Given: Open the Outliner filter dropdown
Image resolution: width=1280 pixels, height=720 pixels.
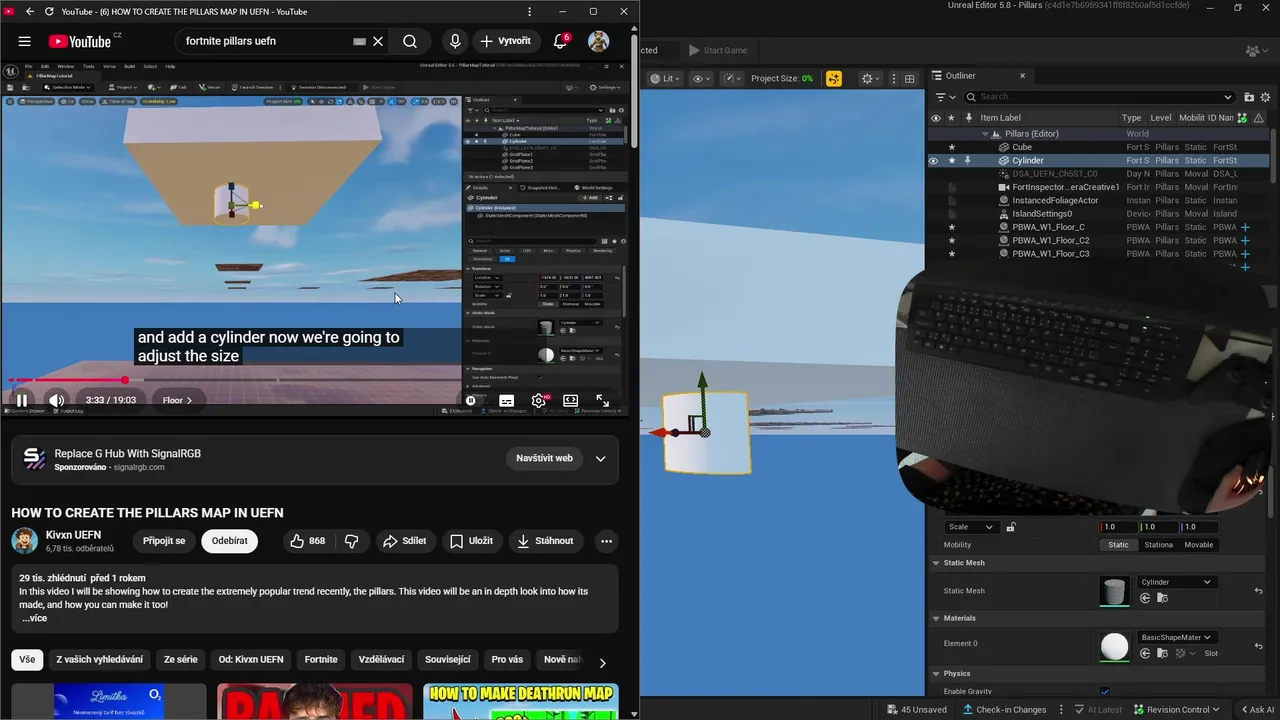Looking at the screenshot, I should point(943,97).
